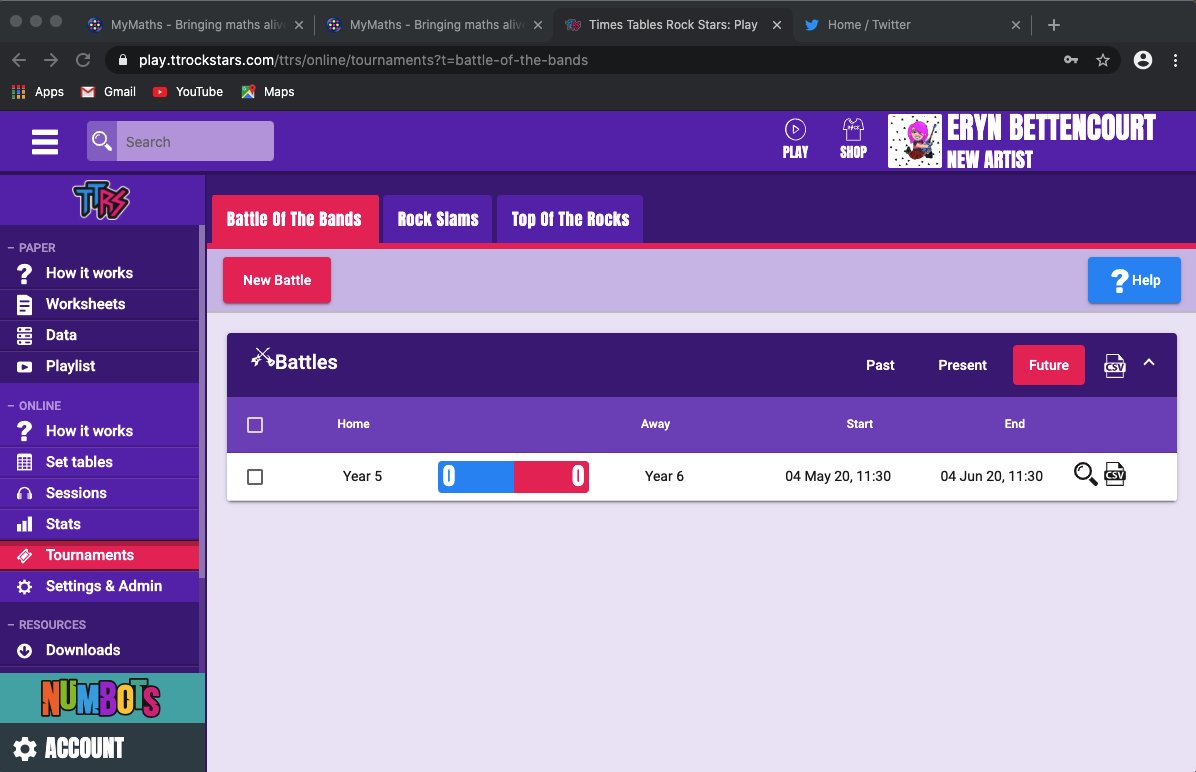This screenshot has width=1196, height=772.
Task: Switch to Battle Of The Bands tab
Action: (x=294, y=220)
